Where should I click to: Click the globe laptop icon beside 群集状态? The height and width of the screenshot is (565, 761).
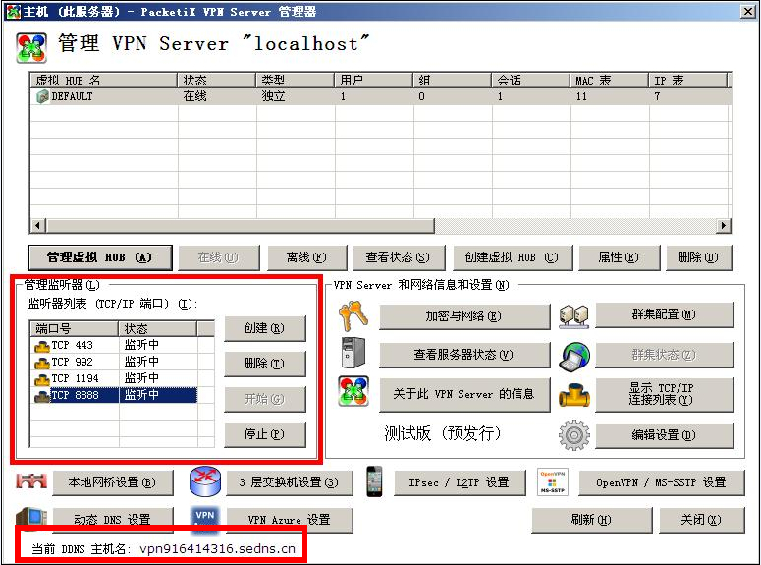575,356
